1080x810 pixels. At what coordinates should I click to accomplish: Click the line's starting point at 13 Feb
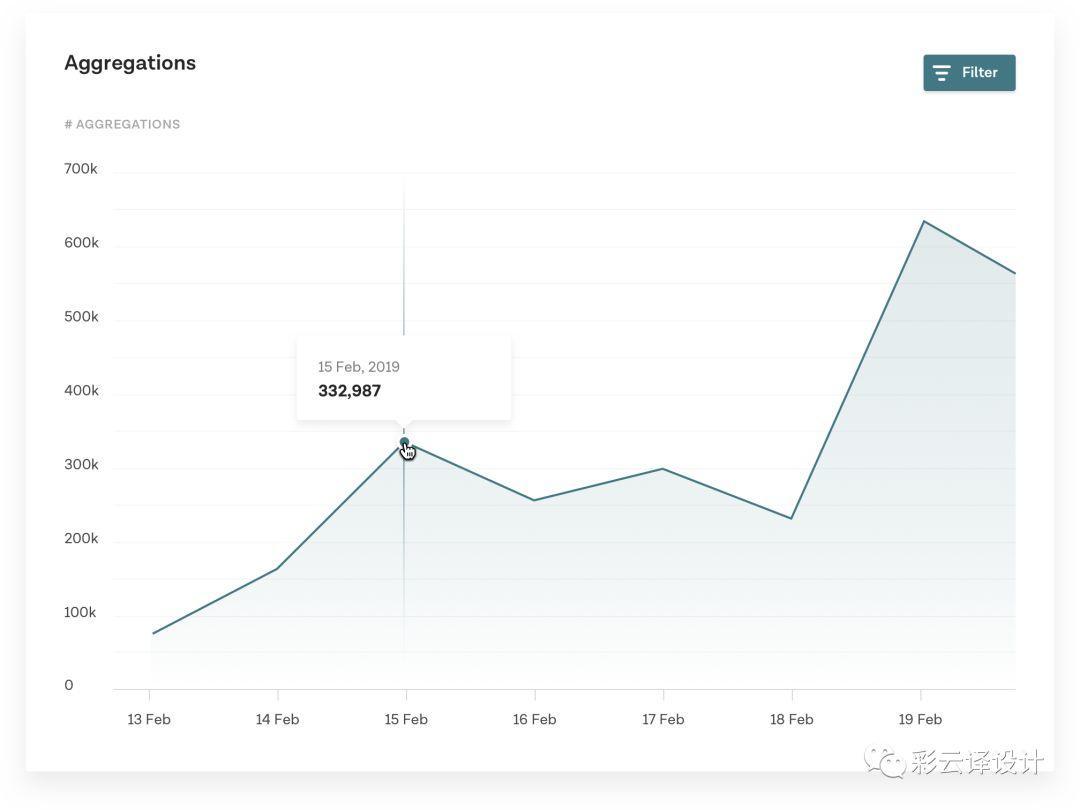point(152,634)
